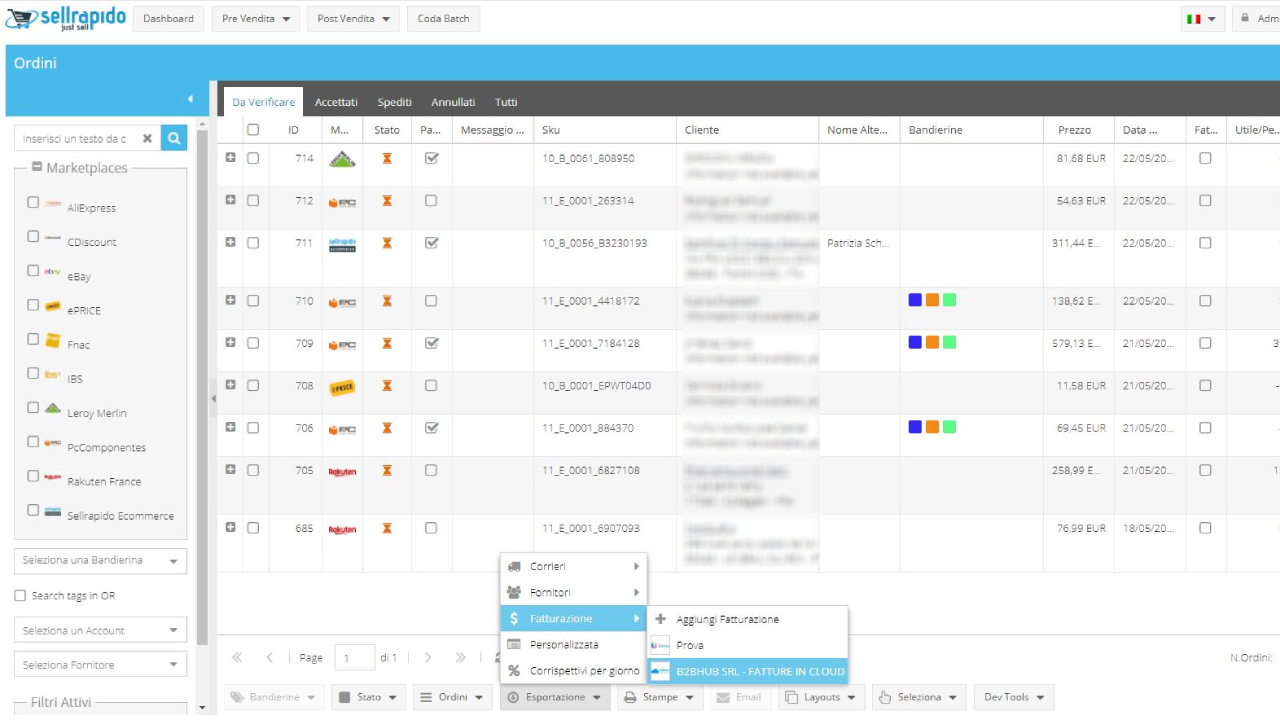Click the hourglass status icon in order 685
Viewport: 1280px width, 720px height.
(x=387, y=528)
